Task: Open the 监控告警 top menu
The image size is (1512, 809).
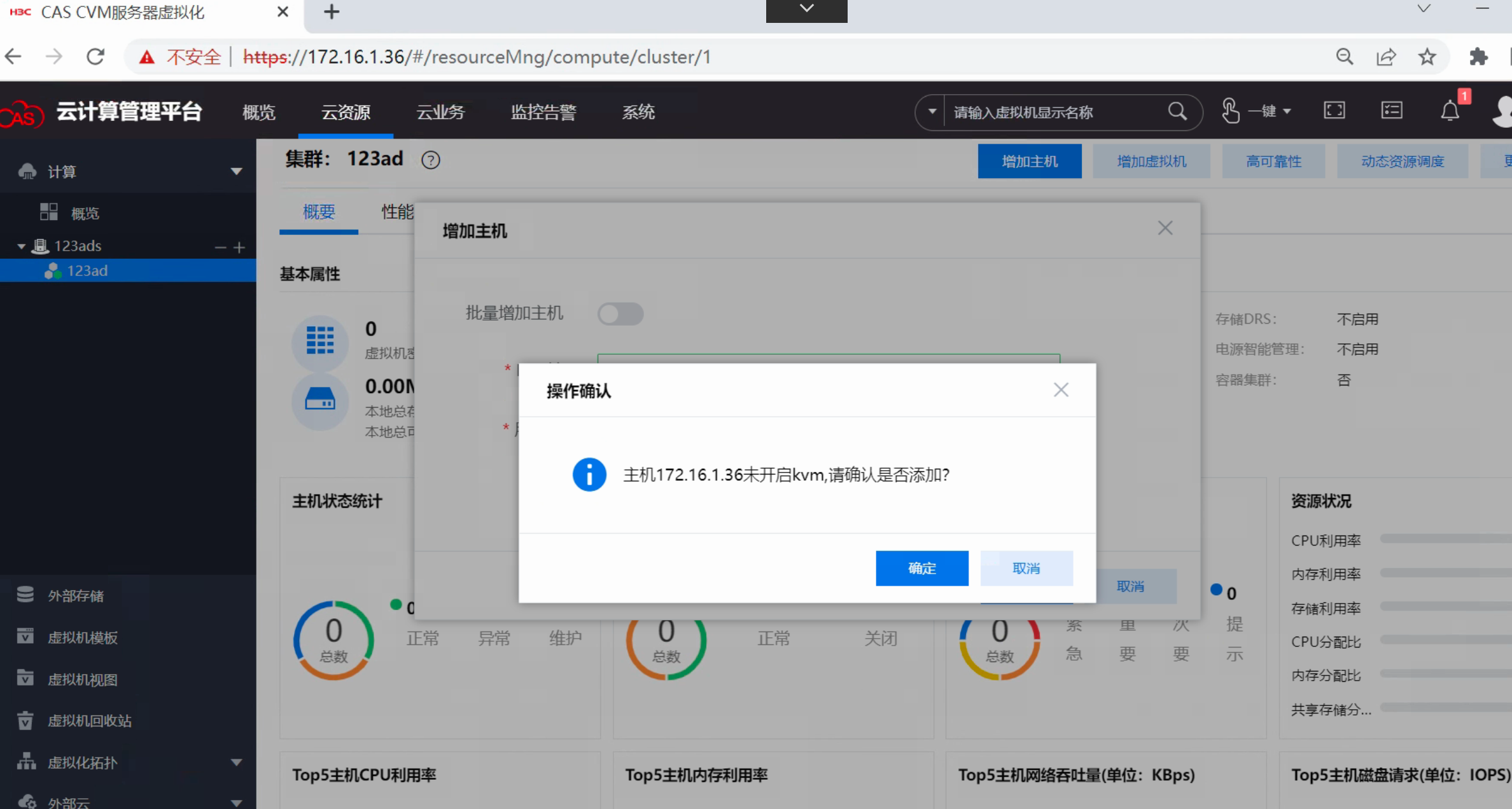Action: click(x=543, y=112)
